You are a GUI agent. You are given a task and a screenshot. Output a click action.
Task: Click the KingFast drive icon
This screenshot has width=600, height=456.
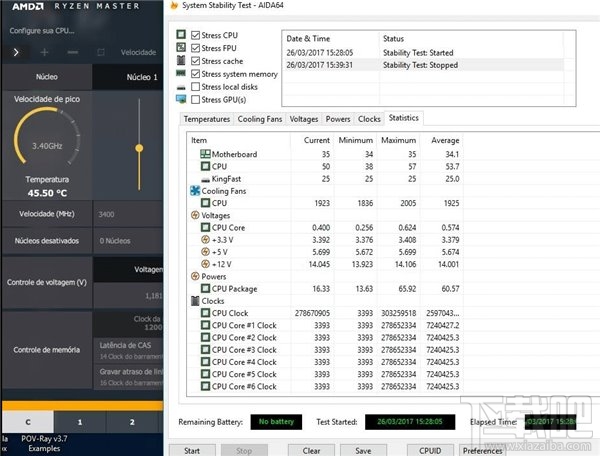click(205, 180)
